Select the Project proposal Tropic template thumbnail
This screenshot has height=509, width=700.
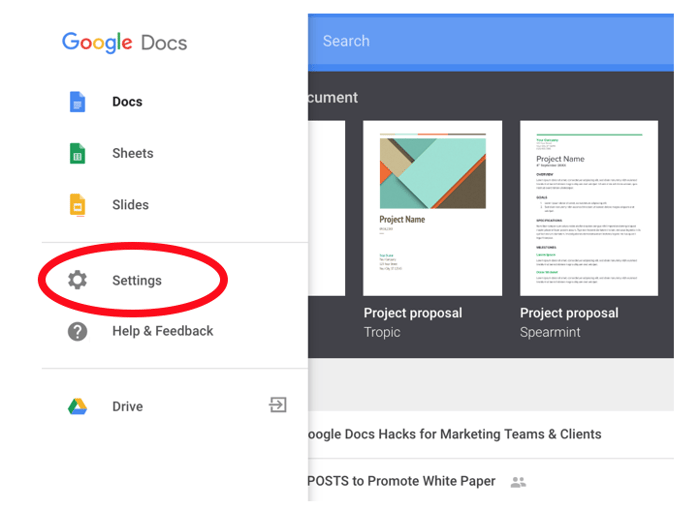tap(432, 208)
